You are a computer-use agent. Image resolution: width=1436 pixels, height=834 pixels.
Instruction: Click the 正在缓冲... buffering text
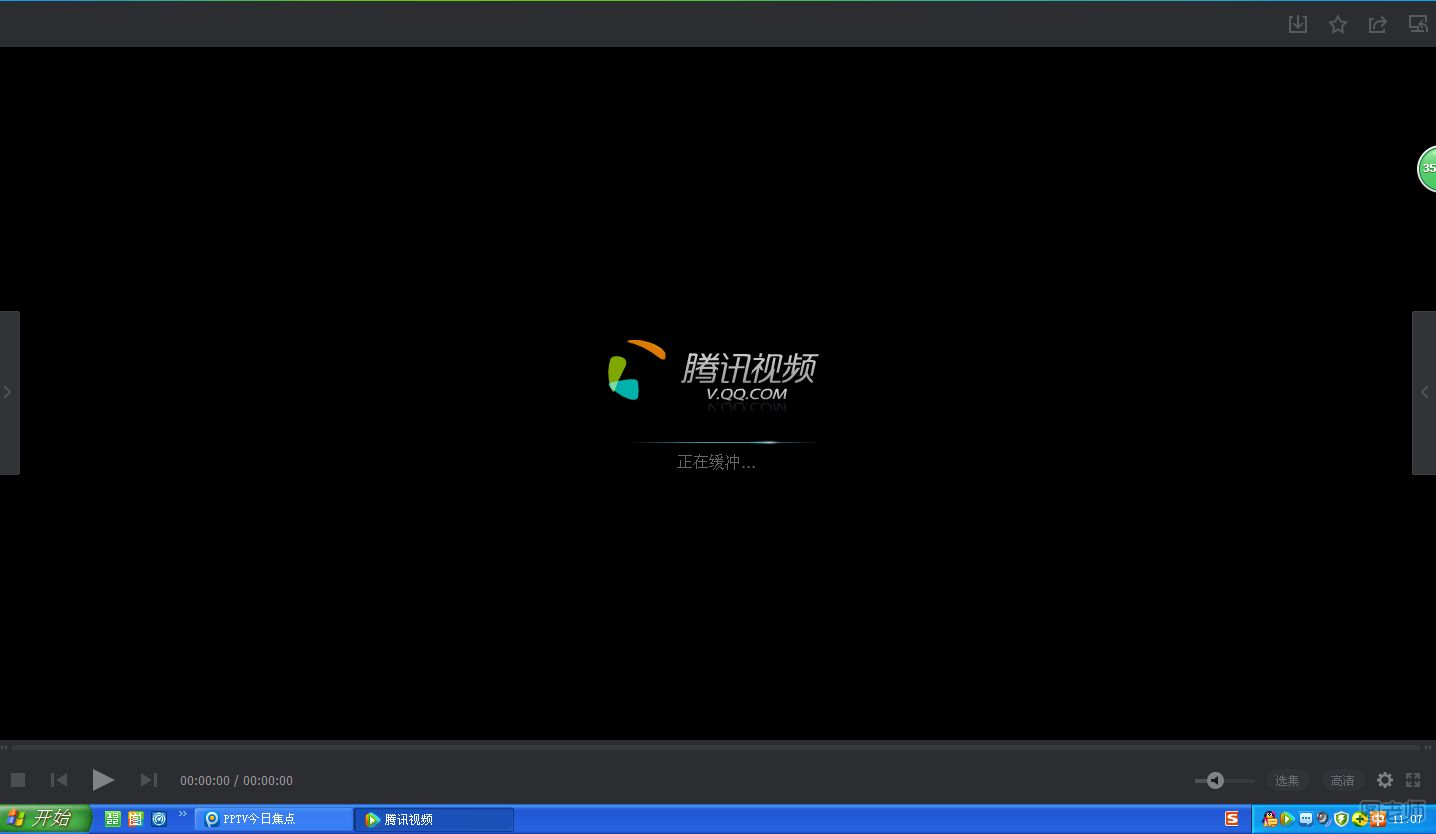coord(716,462)
